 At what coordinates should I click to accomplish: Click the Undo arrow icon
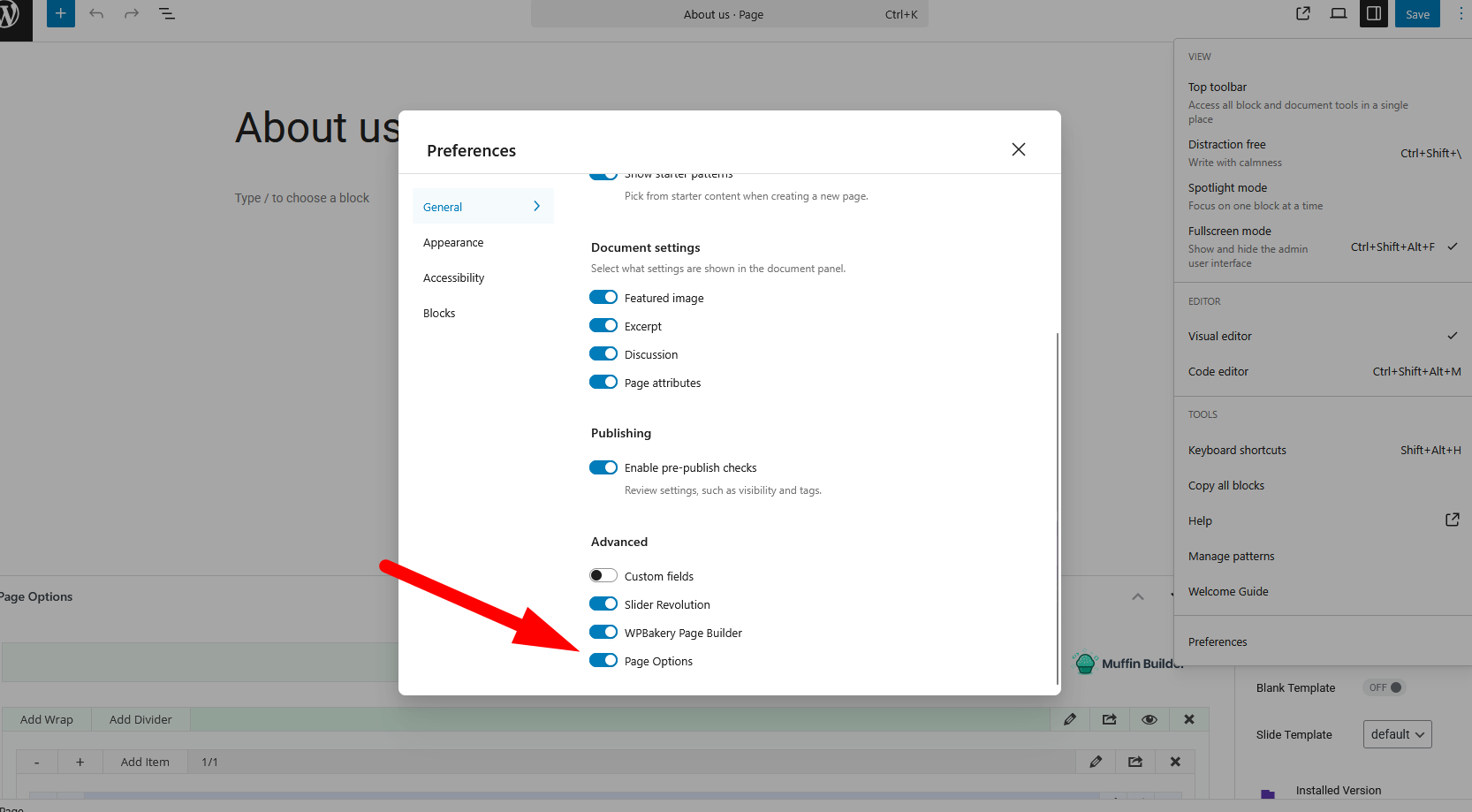click(x=96, y=13)
